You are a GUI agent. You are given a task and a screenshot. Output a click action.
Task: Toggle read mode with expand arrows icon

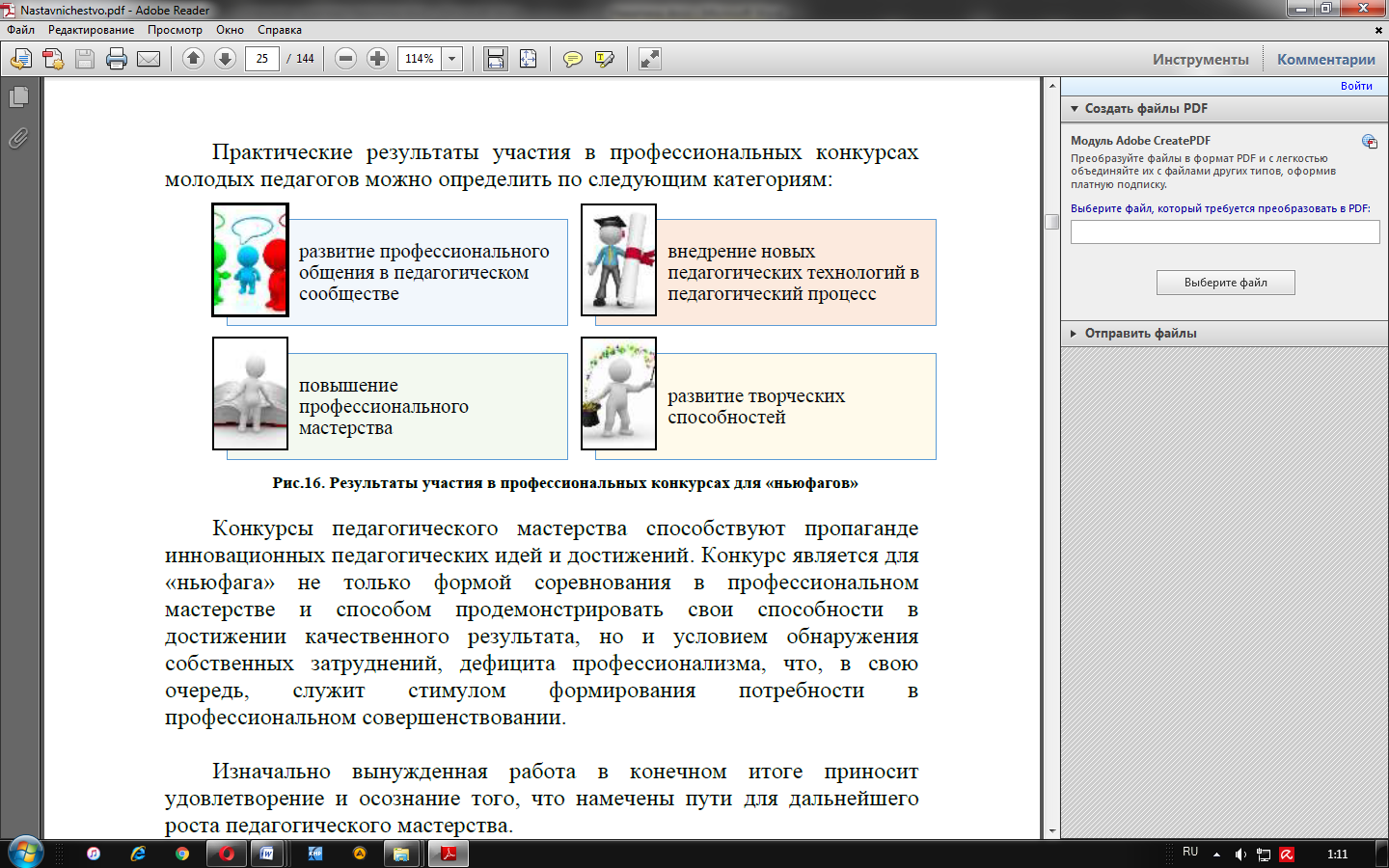650,59
